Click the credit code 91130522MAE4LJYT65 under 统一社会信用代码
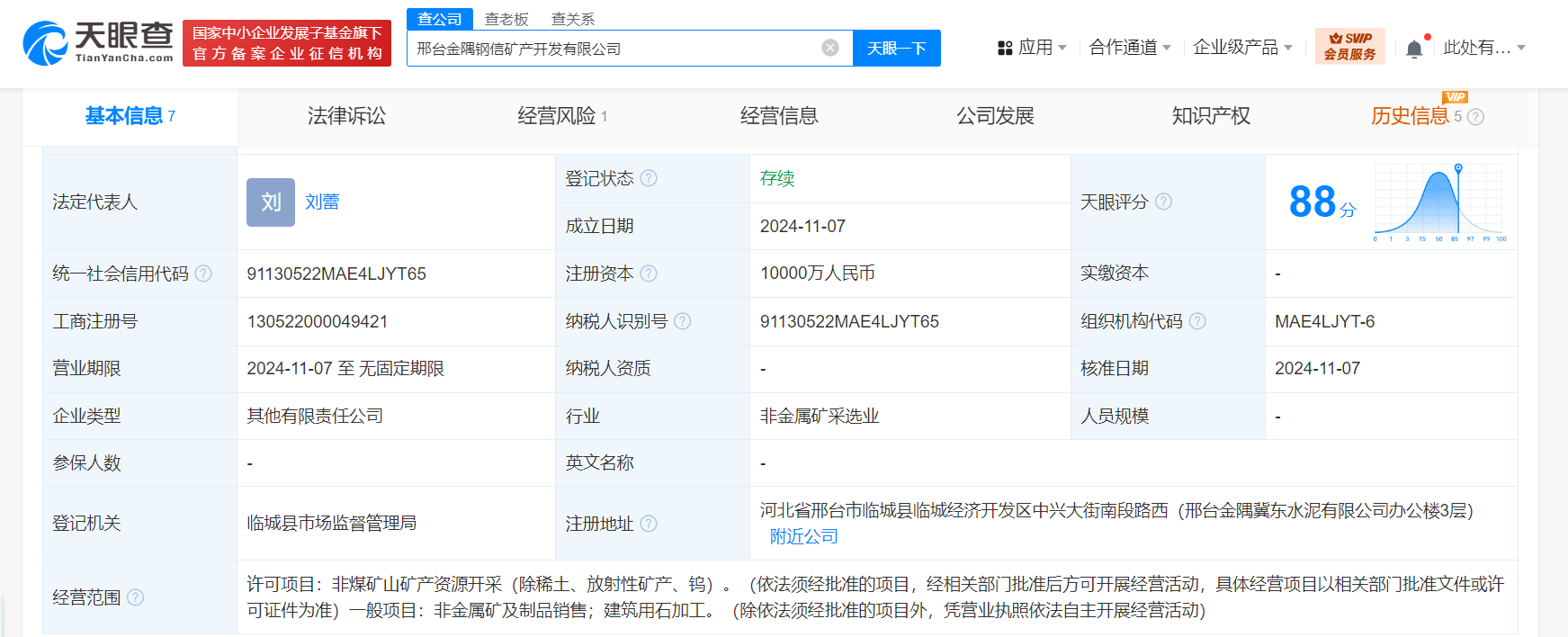Image resolution: width=1568 pixels, height=637 pixels. [x=336, y=274]
